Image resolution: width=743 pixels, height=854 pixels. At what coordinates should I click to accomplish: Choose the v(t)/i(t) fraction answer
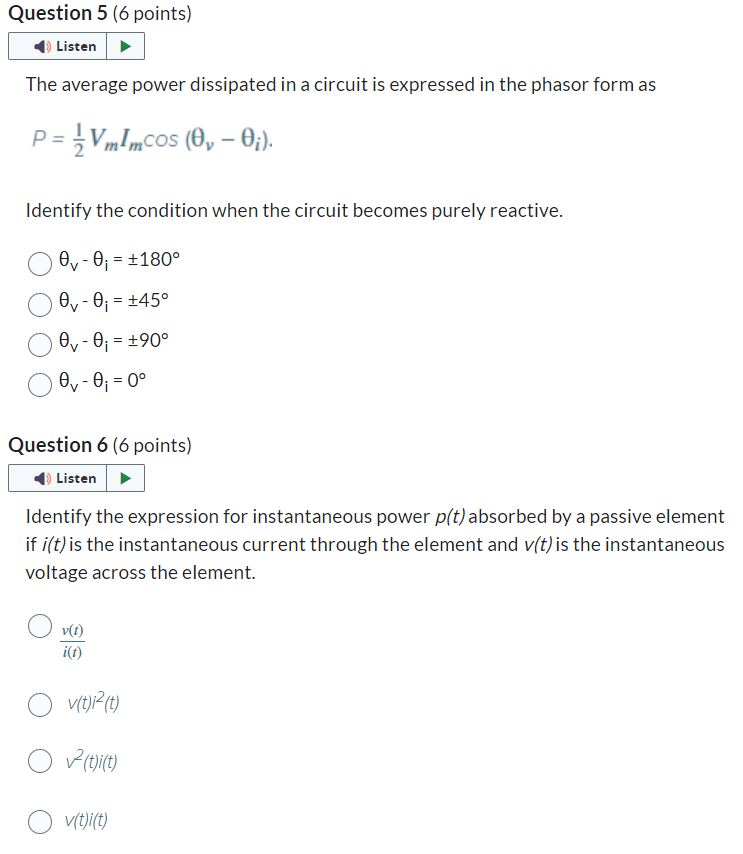click(x=40, y=625)
